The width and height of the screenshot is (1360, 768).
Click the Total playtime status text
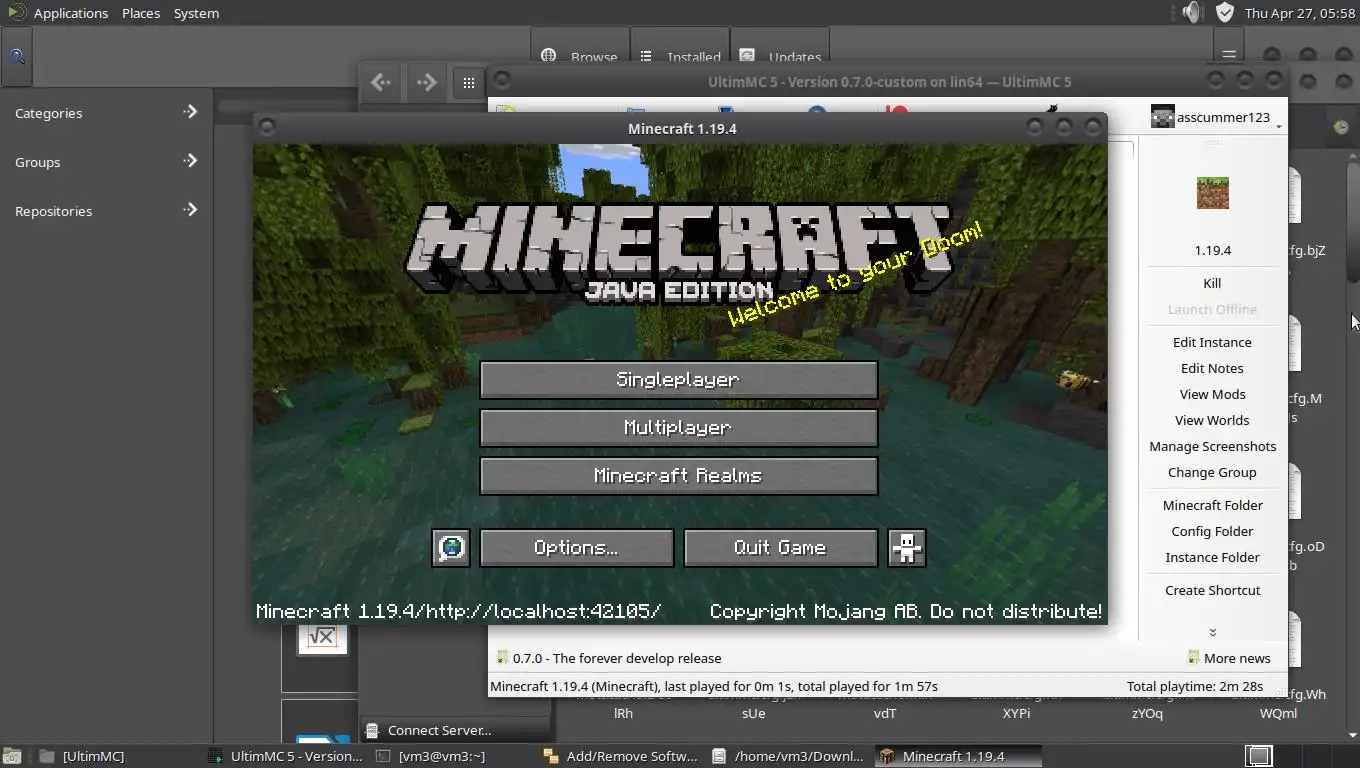(x=1195, y=686)
